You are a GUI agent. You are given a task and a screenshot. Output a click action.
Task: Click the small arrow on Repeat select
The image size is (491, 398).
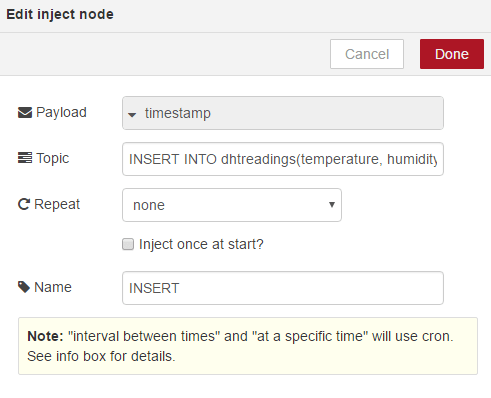332,205
